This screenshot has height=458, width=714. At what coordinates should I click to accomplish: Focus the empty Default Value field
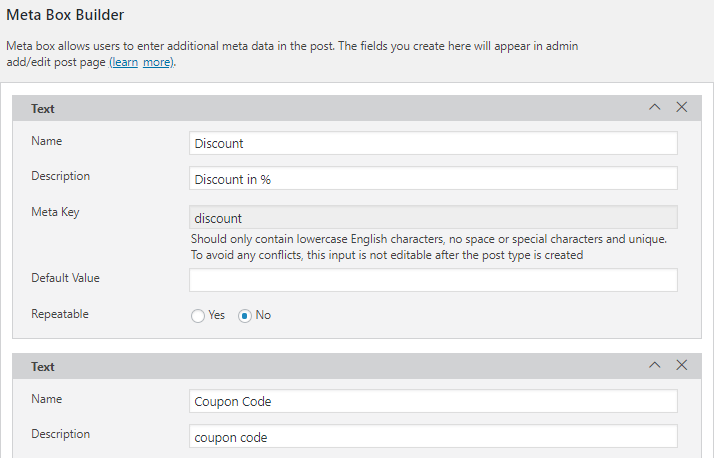(x=433, y=280)
